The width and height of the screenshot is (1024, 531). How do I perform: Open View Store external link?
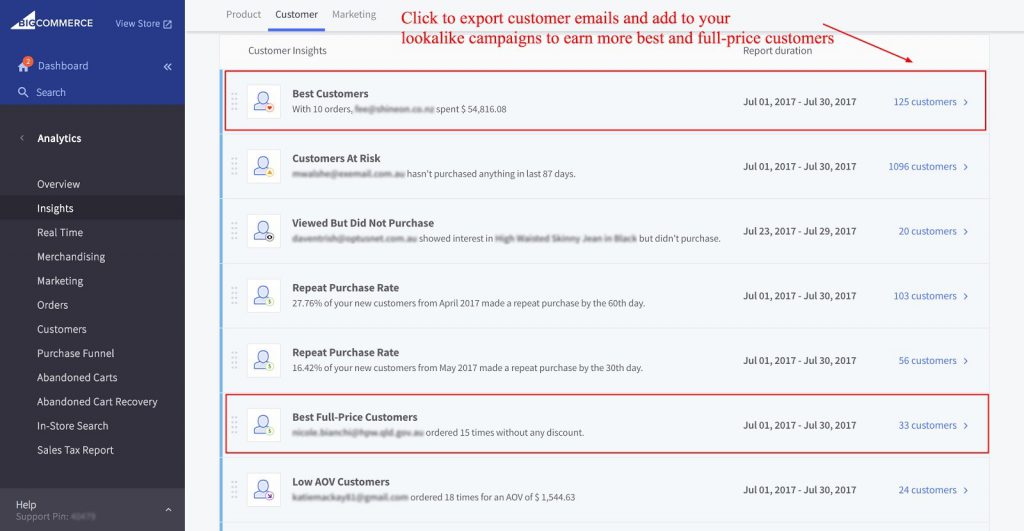[144, 24]
